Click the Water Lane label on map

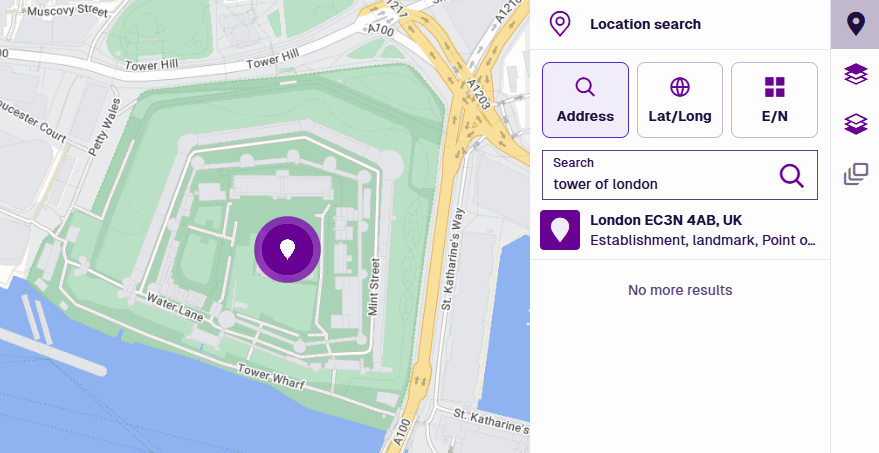coord(175,308)
